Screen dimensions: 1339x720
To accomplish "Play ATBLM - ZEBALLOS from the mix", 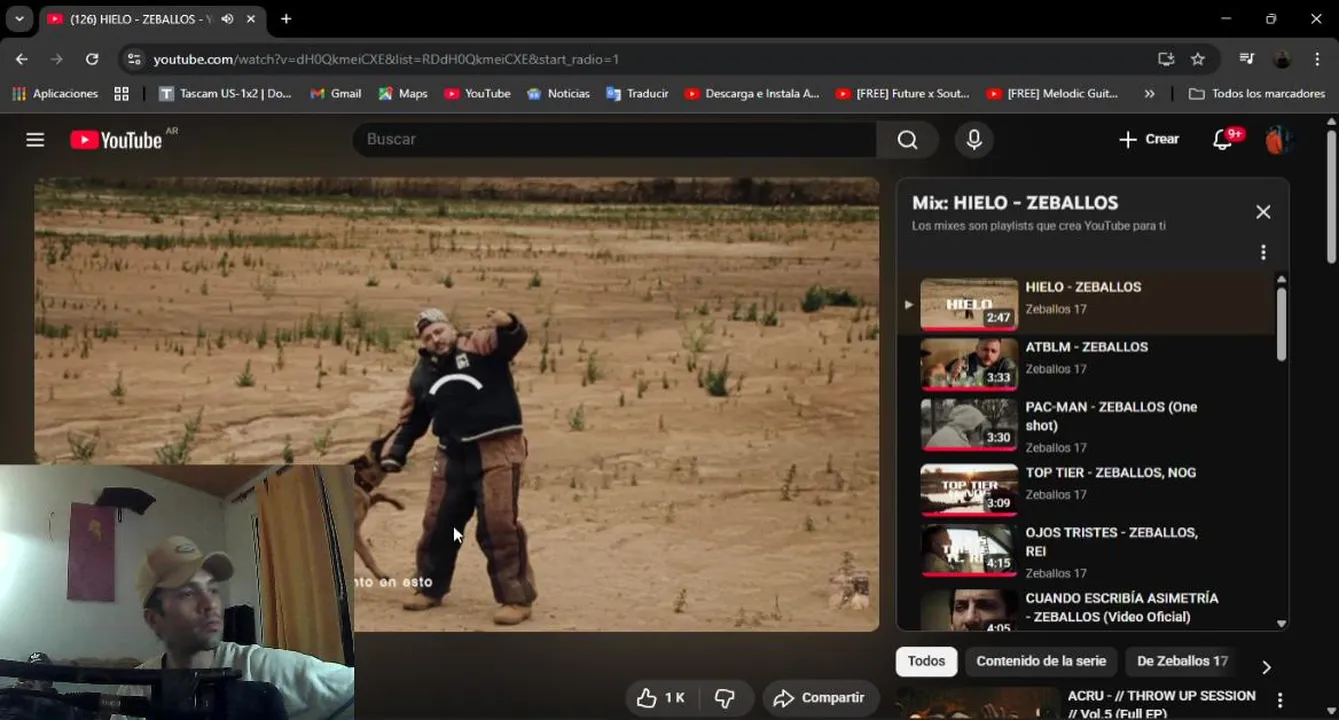I will 1088,363.
